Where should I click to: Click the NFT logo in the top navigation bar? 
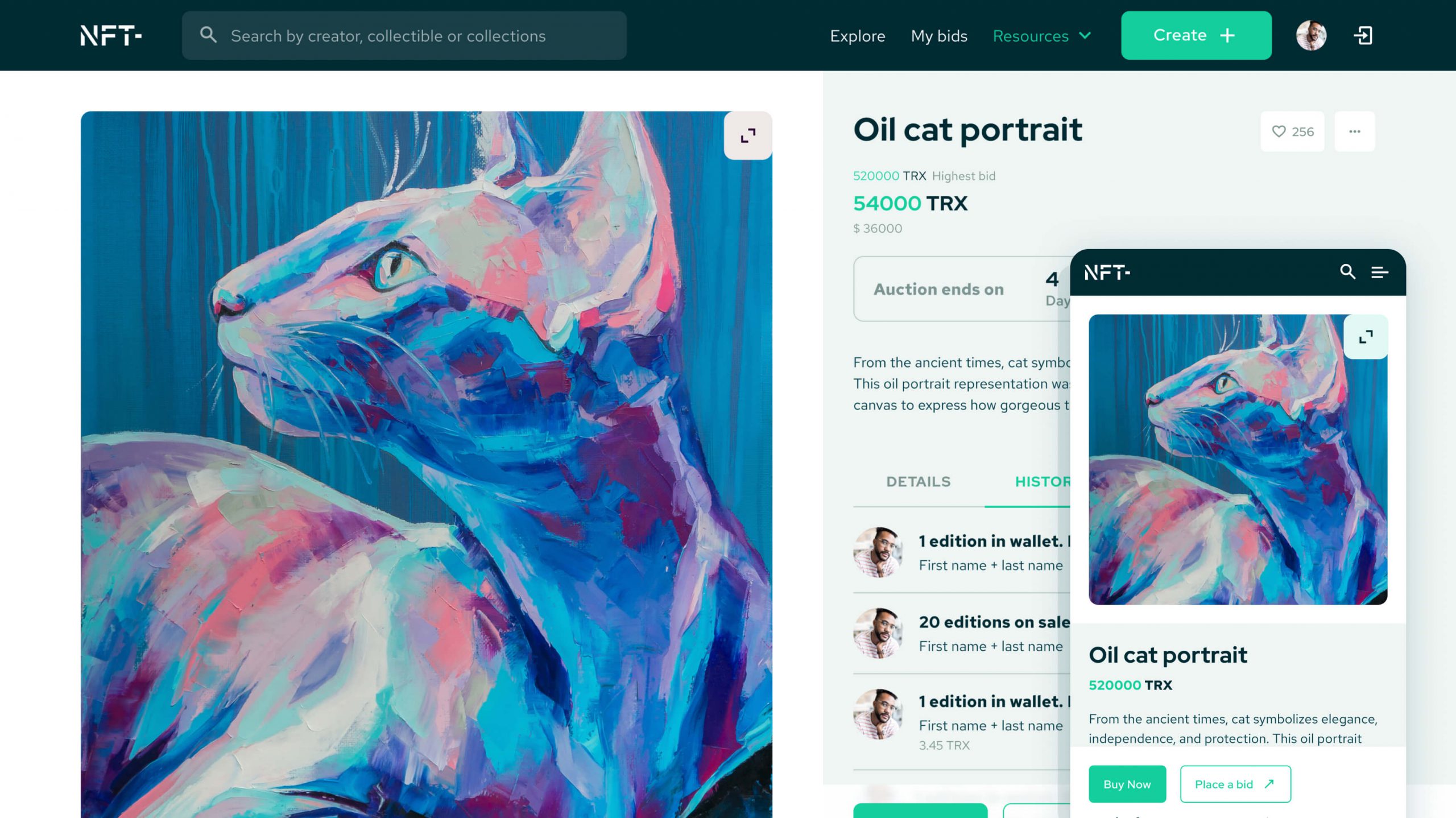tap(111, 35)
